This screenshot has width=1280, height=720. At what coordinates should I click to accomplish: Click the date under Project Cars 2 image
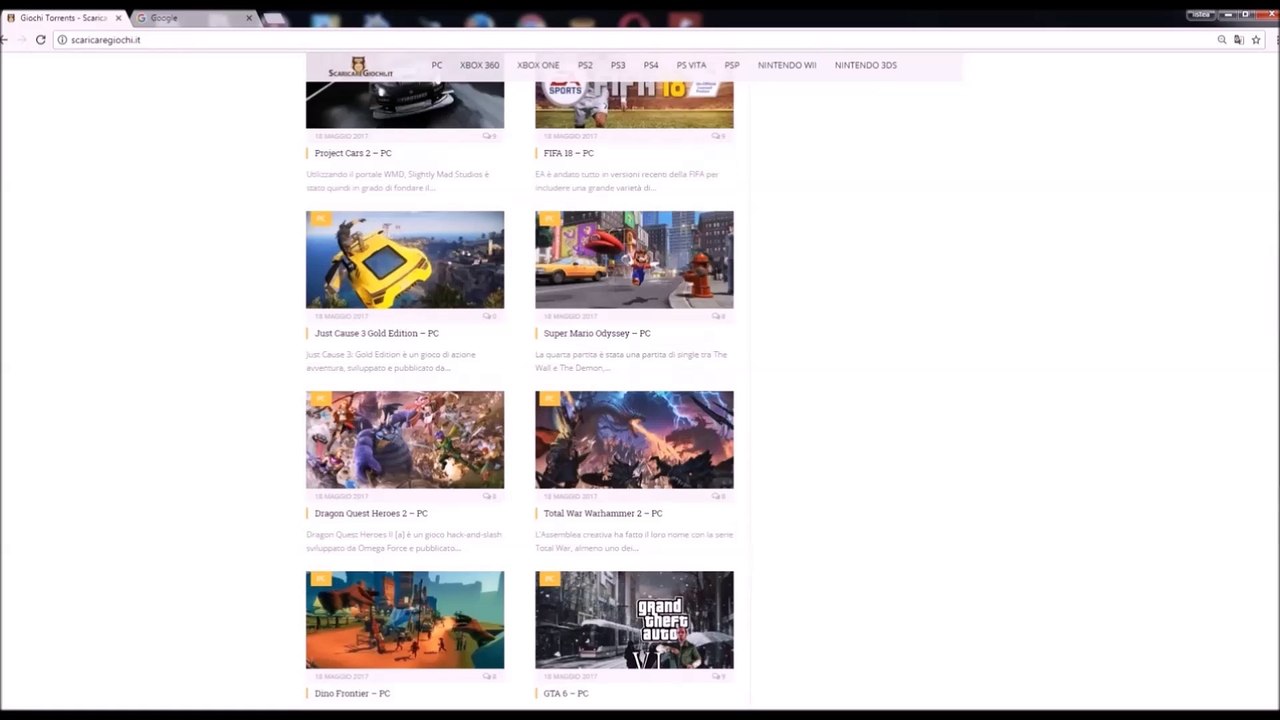point(342,136)
